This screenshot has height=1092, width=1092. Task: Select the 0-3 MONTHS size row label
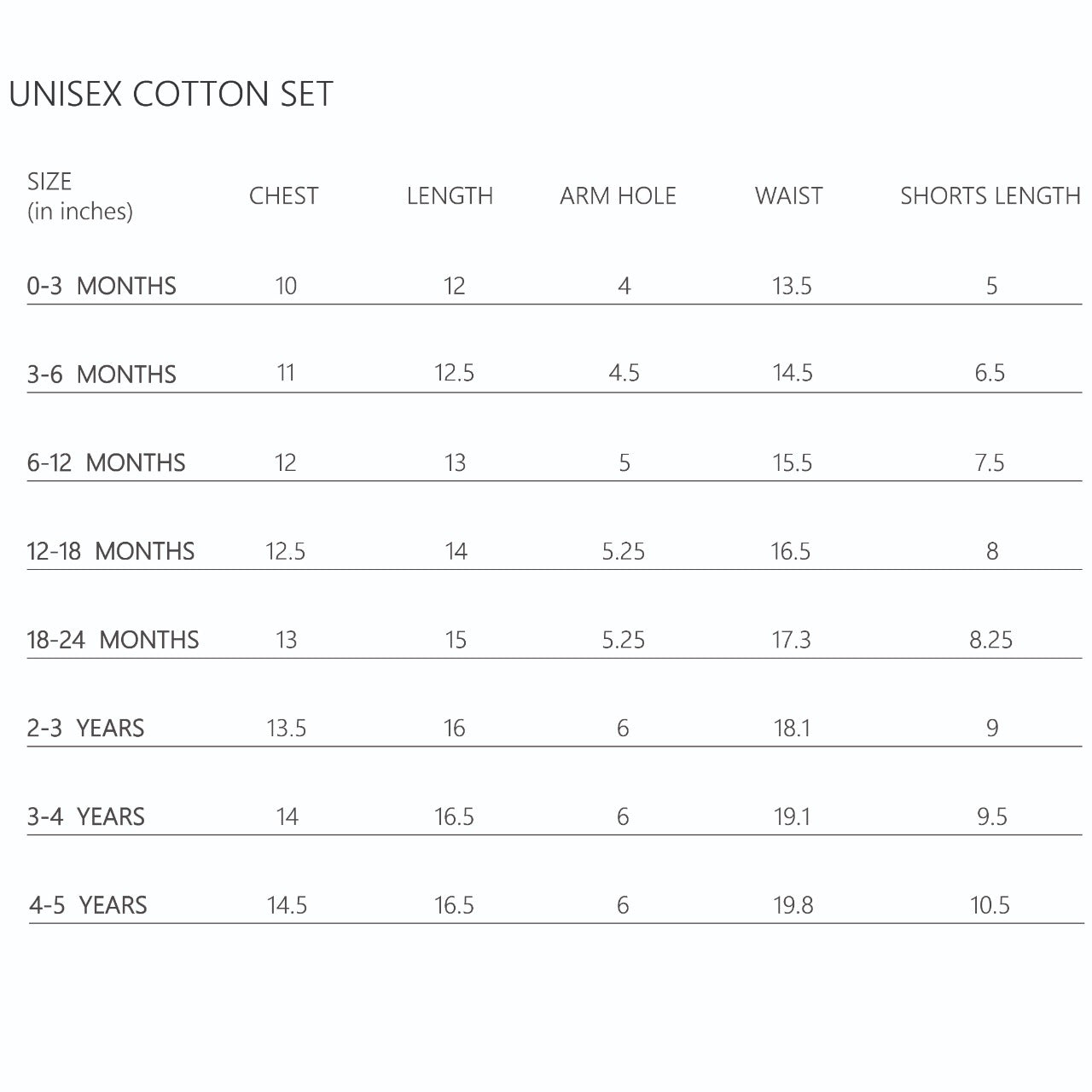click(102, 286)
